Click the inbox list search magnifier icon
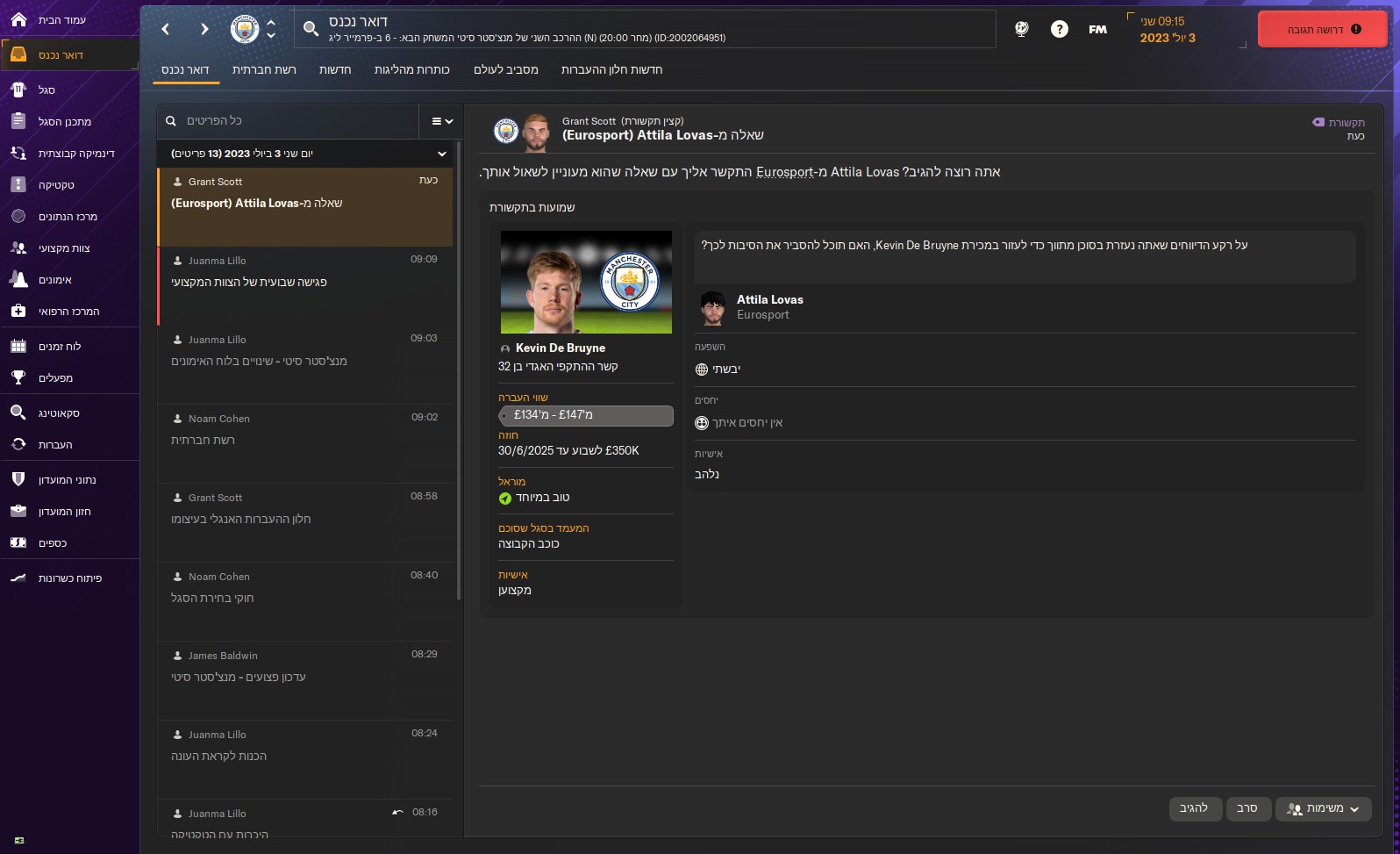The image size is (1400, 854). 171,121
